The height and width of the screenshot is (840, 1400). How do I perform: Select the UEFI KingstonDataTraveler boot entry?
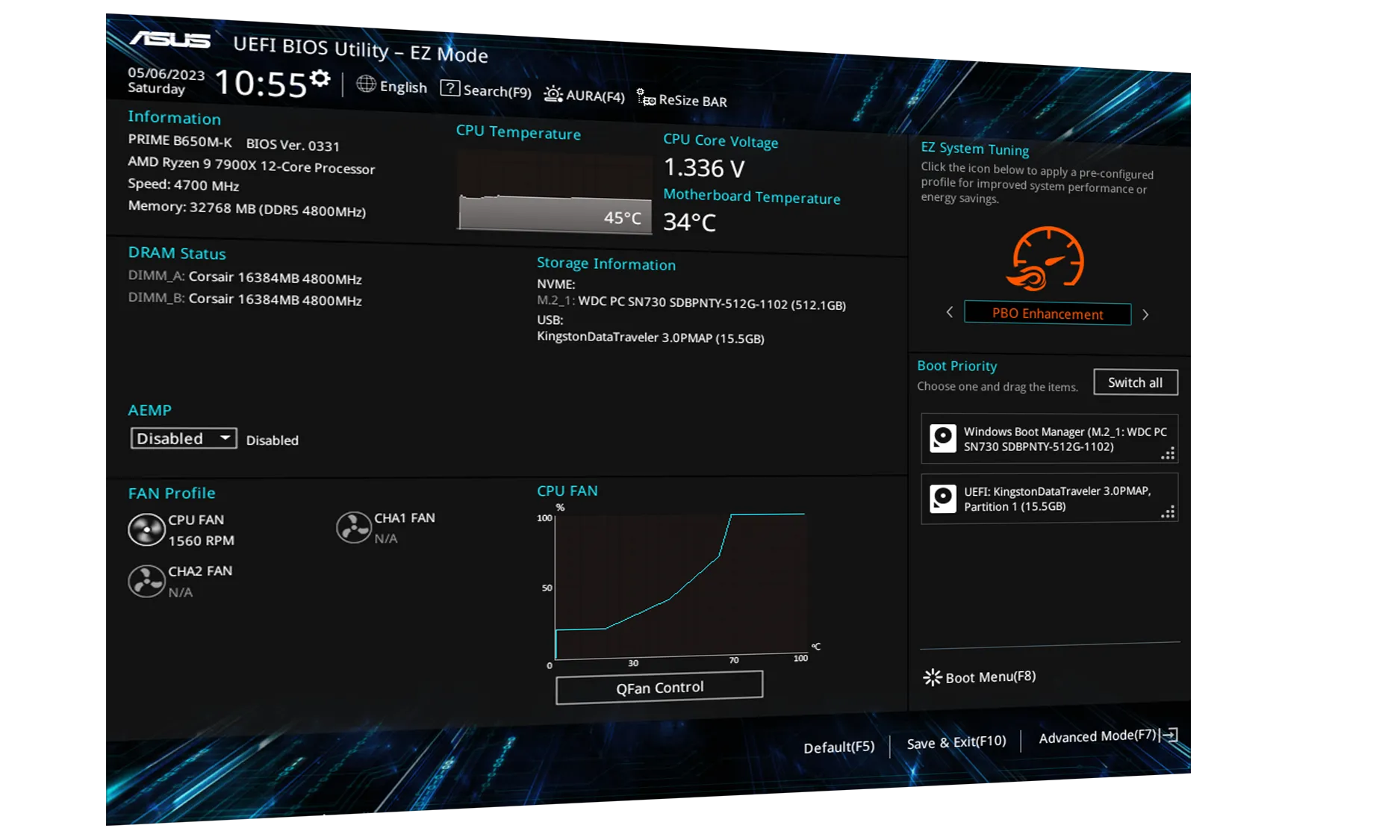point(1049,499)
